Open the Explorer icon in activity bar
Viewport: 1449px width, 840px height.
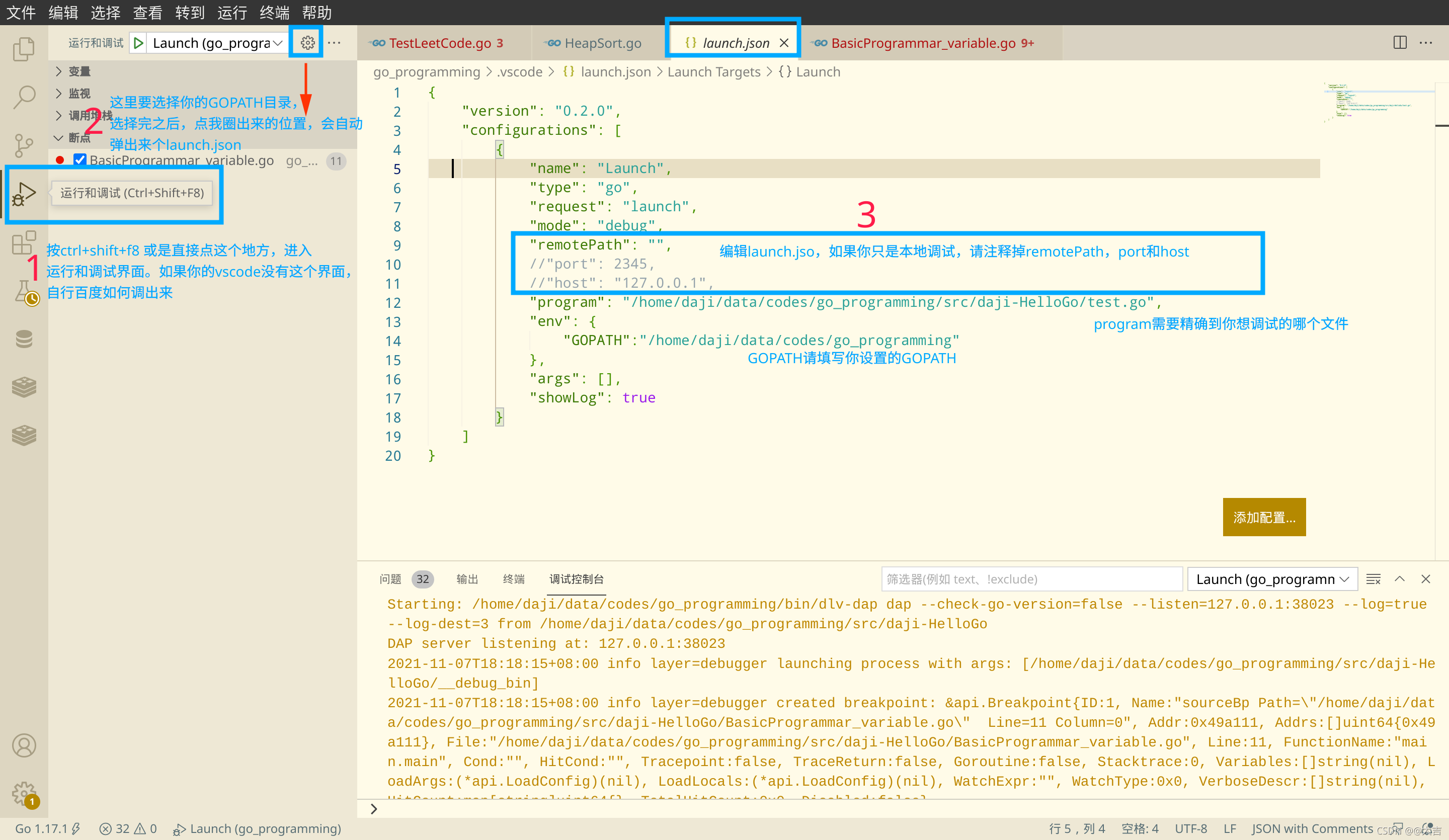tap(24, 49)
